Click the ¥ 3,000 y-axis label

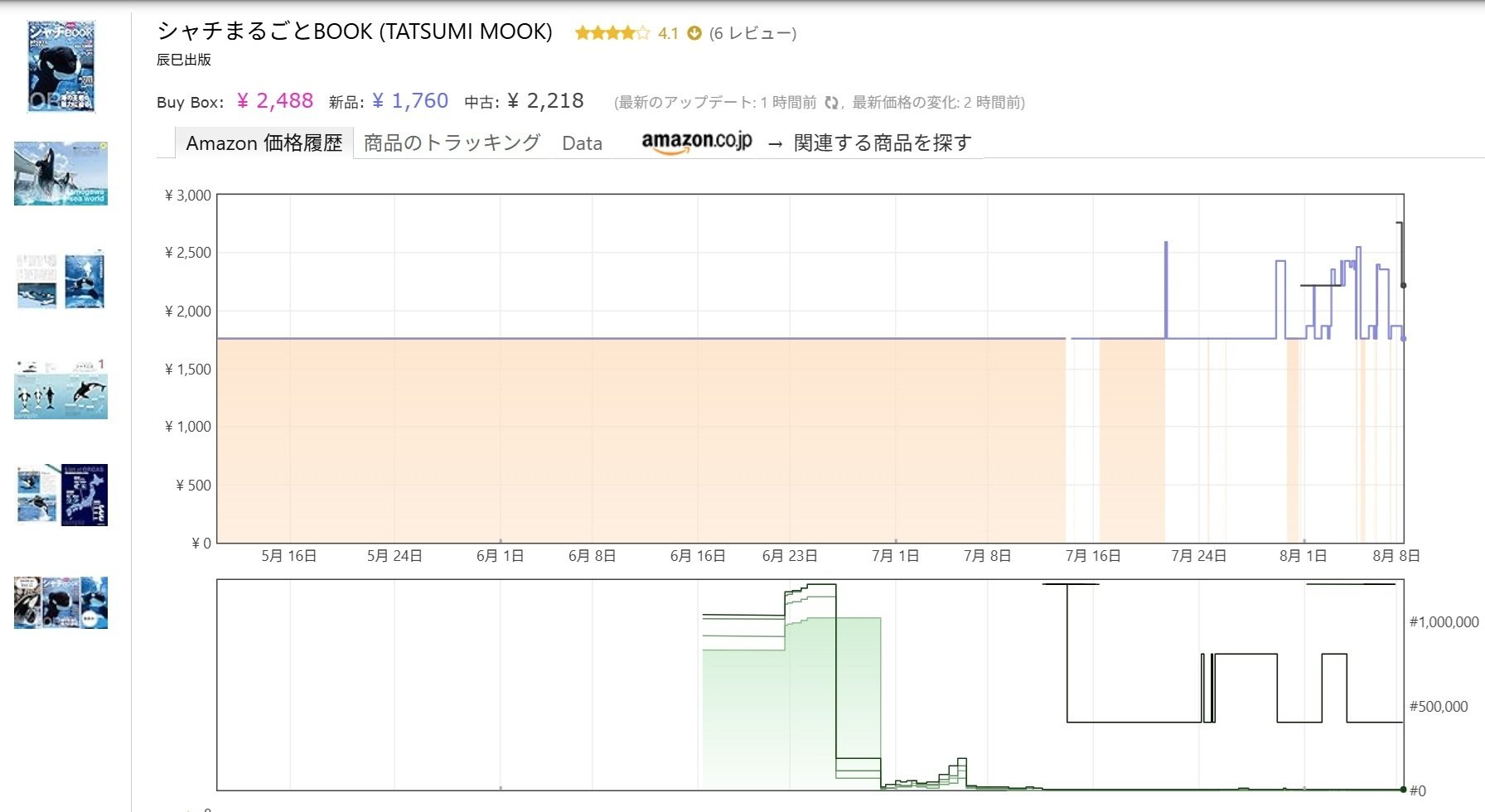click(188, 195)
